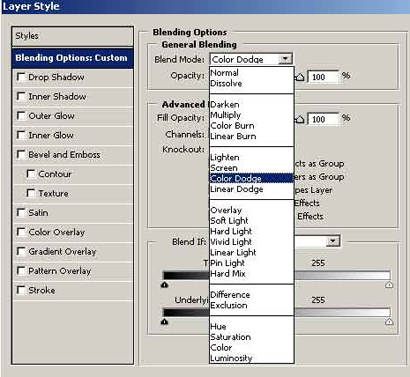Select Linear Light blend mode
Viewport: 410px width, 377px height.
point(251,252)
